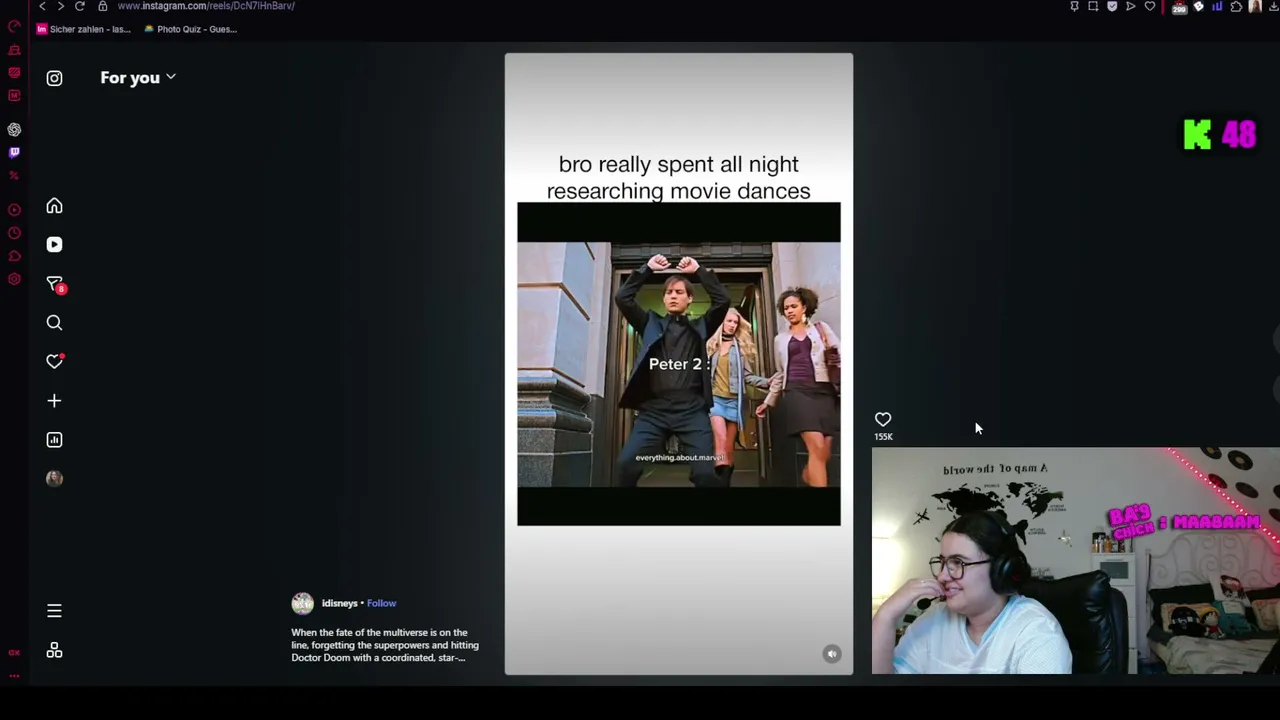Create a new post with plus icon
Screen dimensions: 1280x720
click(54, 401)
